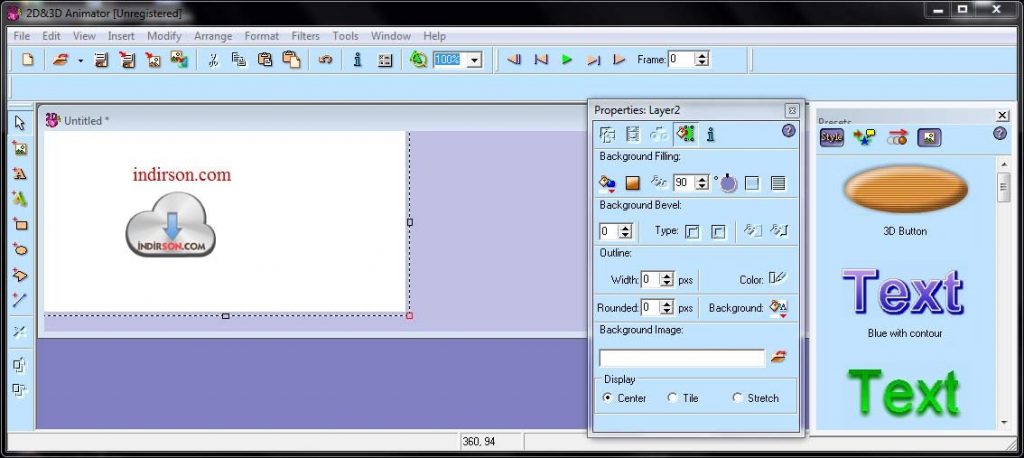Screen dimensions: 1024x458
Task: Click the horizontal lines fill pattern icon
Action: [778, 184]
